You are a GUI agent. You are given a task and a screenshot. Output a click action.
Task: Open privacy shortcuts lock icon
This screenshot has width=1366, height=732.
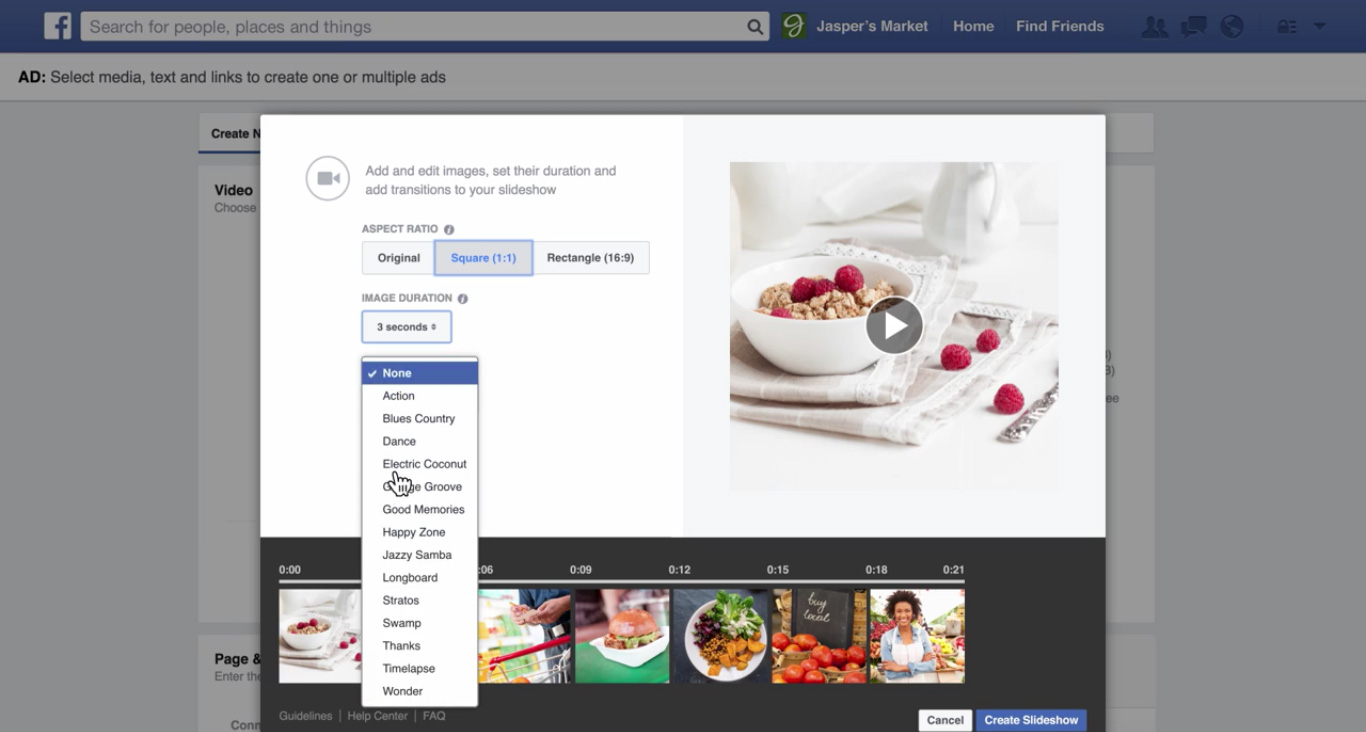[x=1287, y=27]
